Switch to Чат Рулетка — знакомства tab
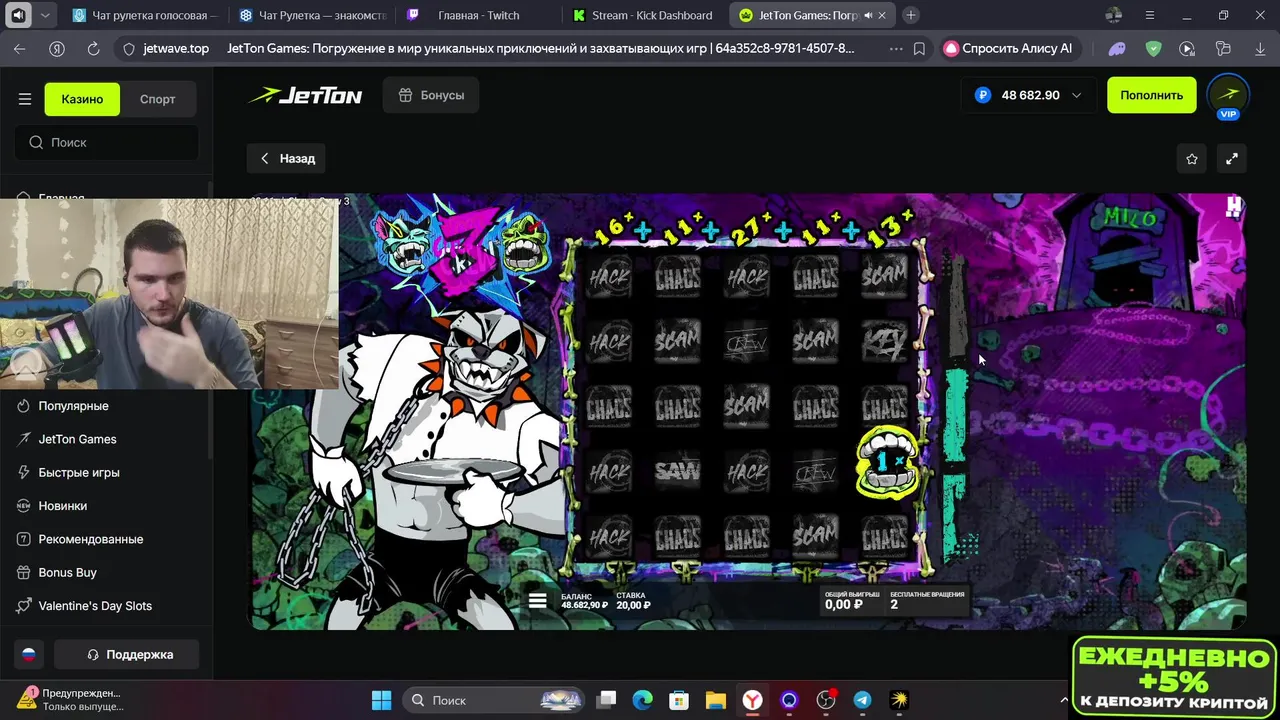1280x720 pixels. coord(313,15)
